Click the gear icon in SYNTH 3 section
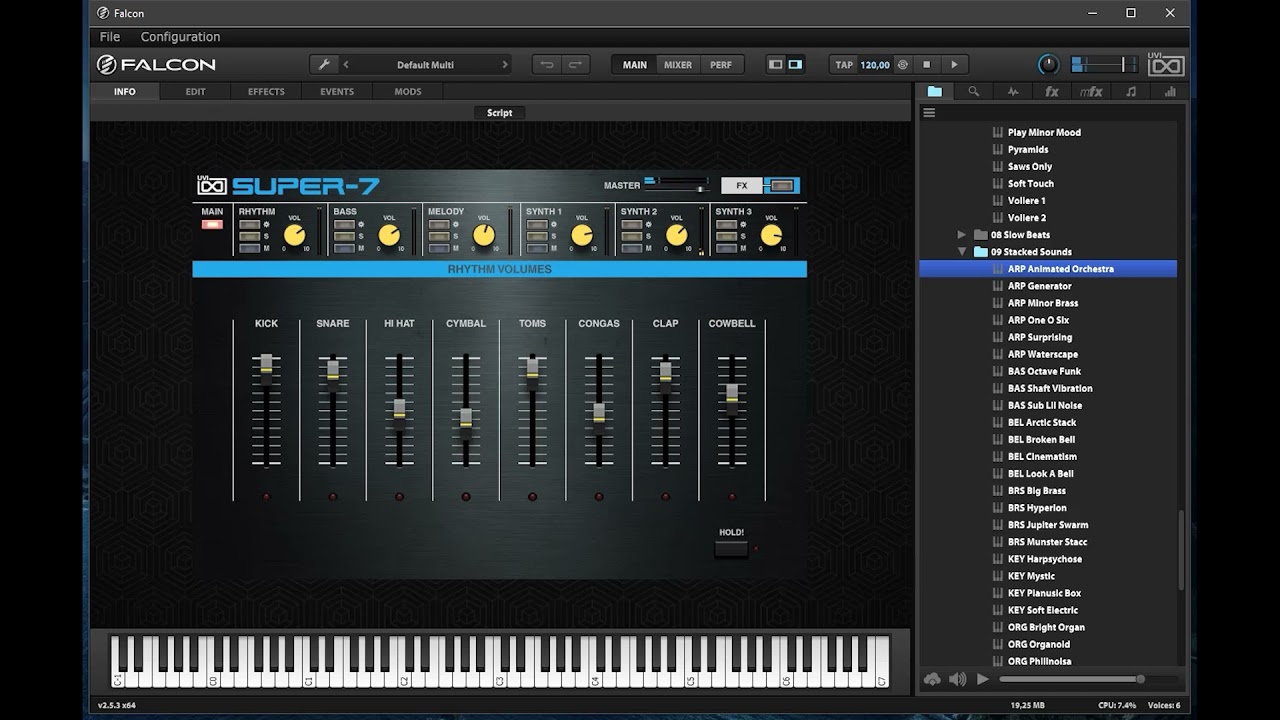Viewport: 1280px width, 720px height. coord(743,224)
